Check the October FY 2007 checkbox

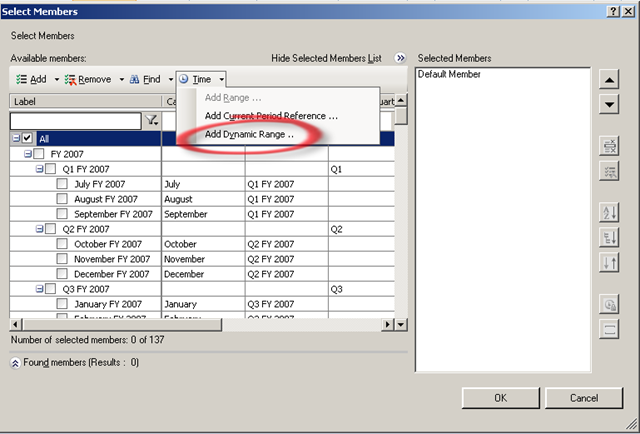click(62, 244)
